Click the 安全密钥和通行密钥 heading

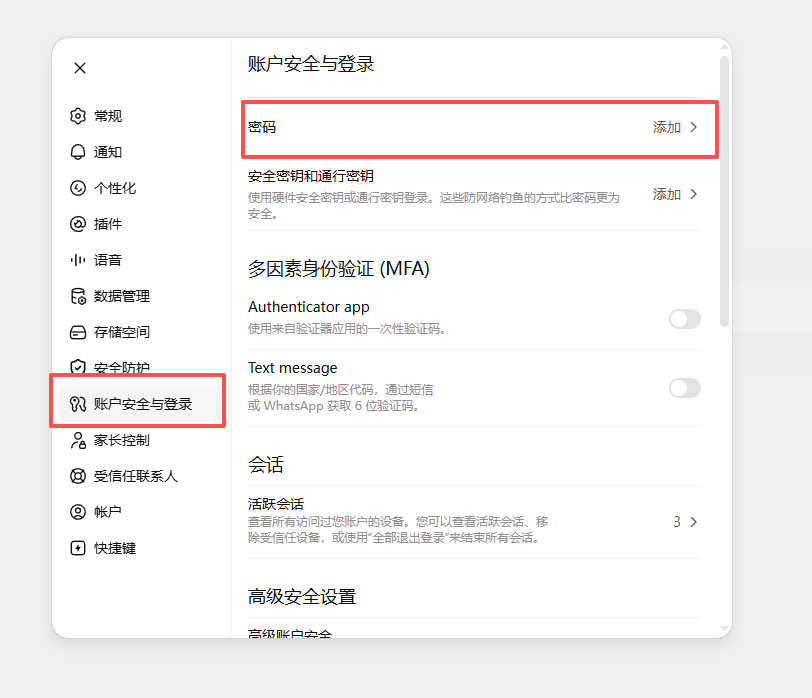click(311, 176)
